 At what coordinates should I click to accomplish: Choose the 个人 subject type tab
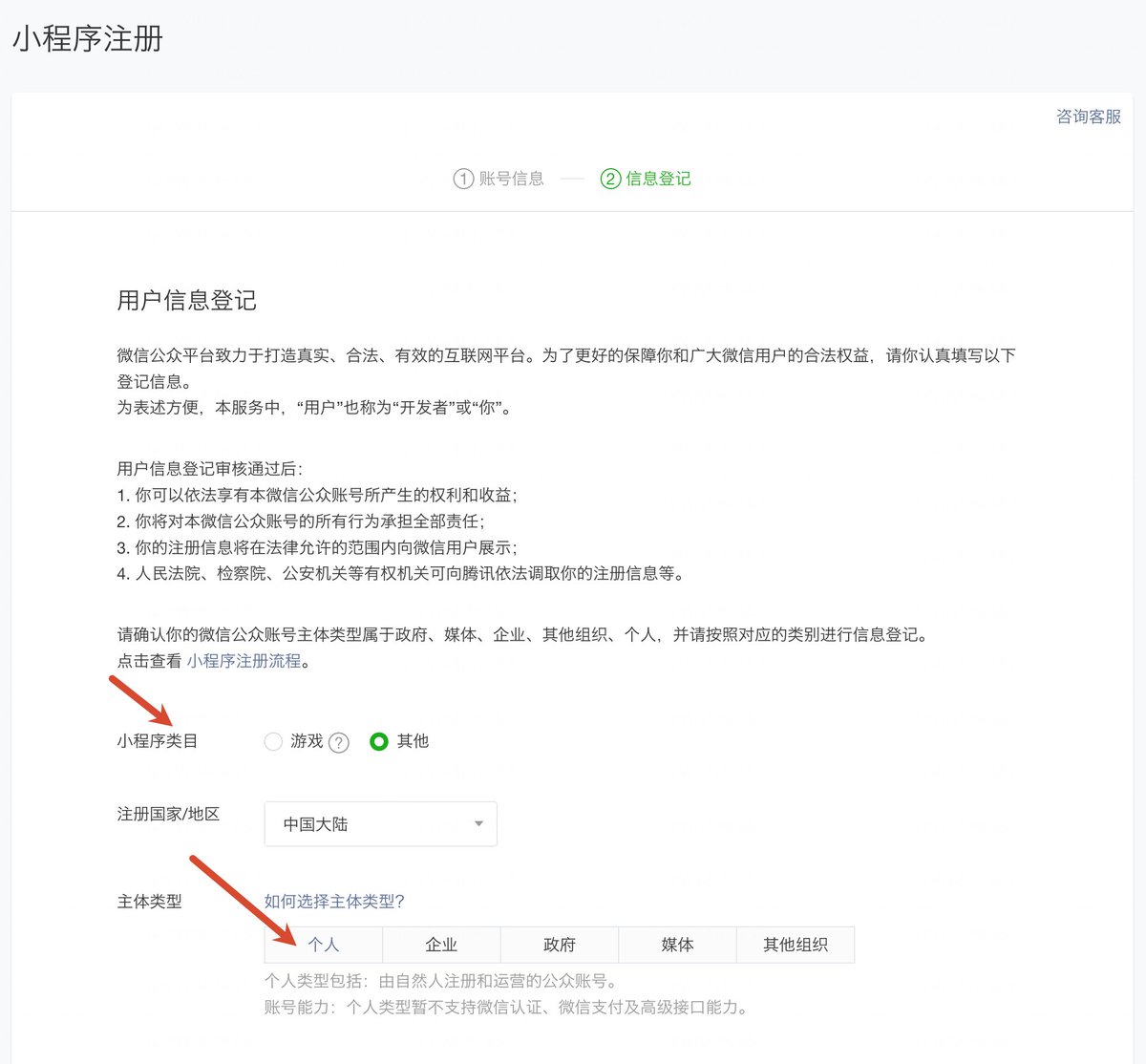click(324, 945)
